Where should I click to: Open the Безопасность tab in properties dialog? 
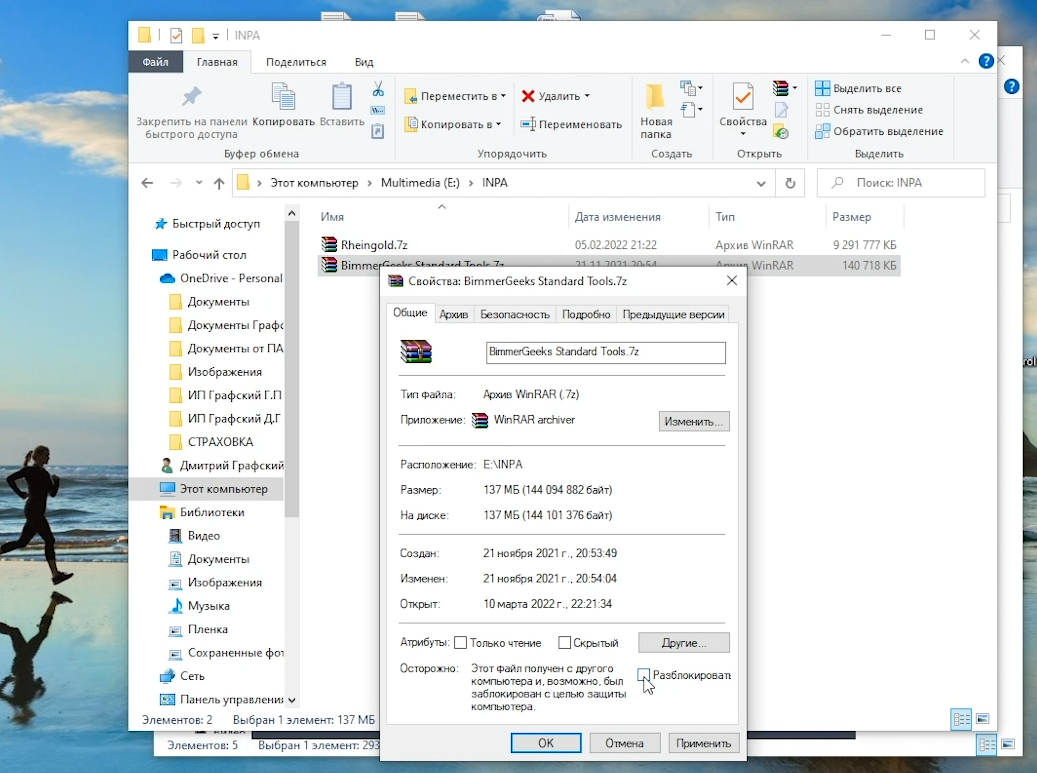tap(515, 315)
